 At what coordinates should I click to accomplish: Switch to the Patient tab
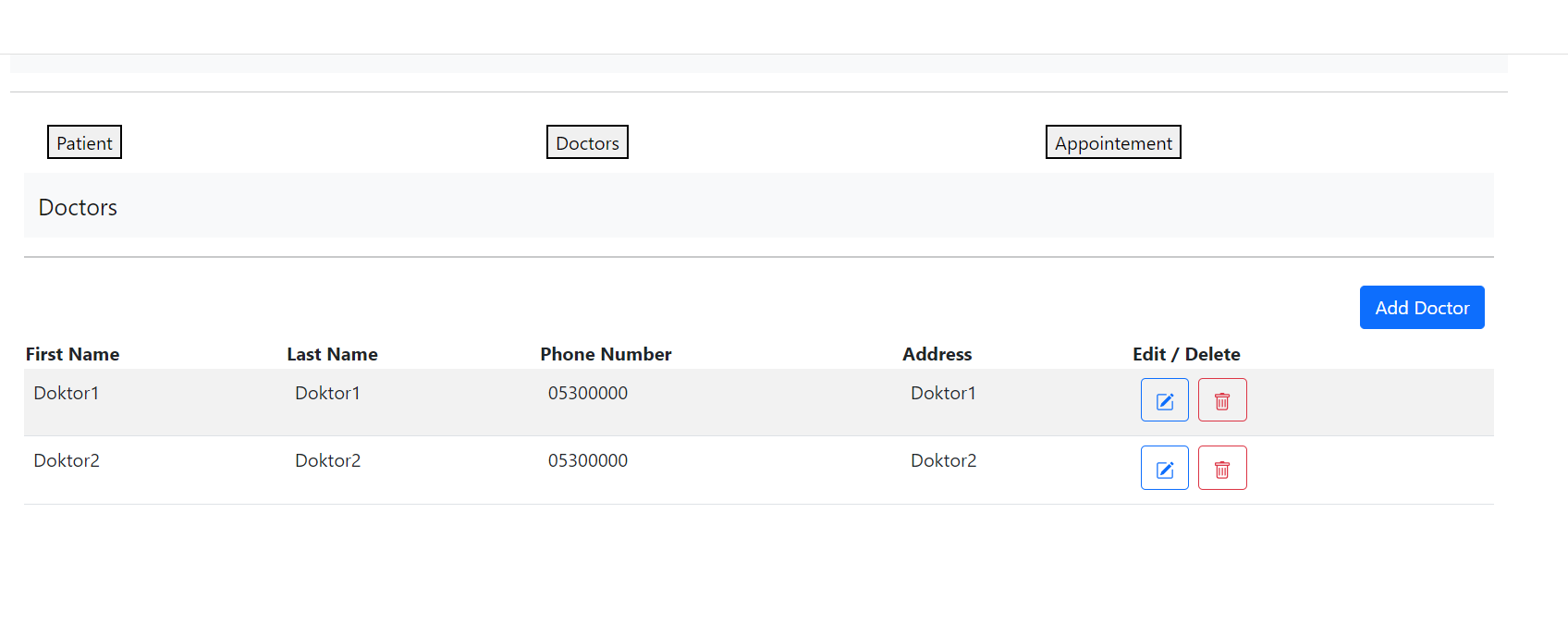[x=84, y=142]
